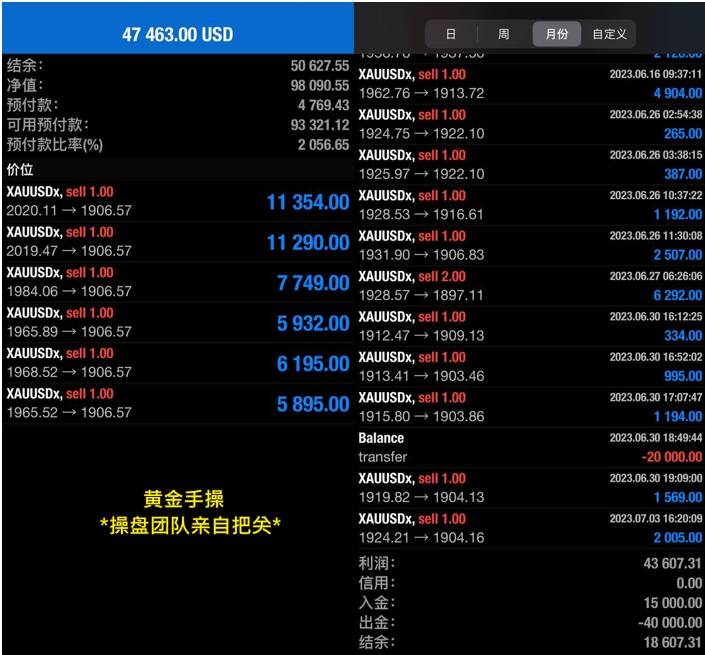
Task: Click the 可用预付款 value 93 321.12
Action: 320,125
